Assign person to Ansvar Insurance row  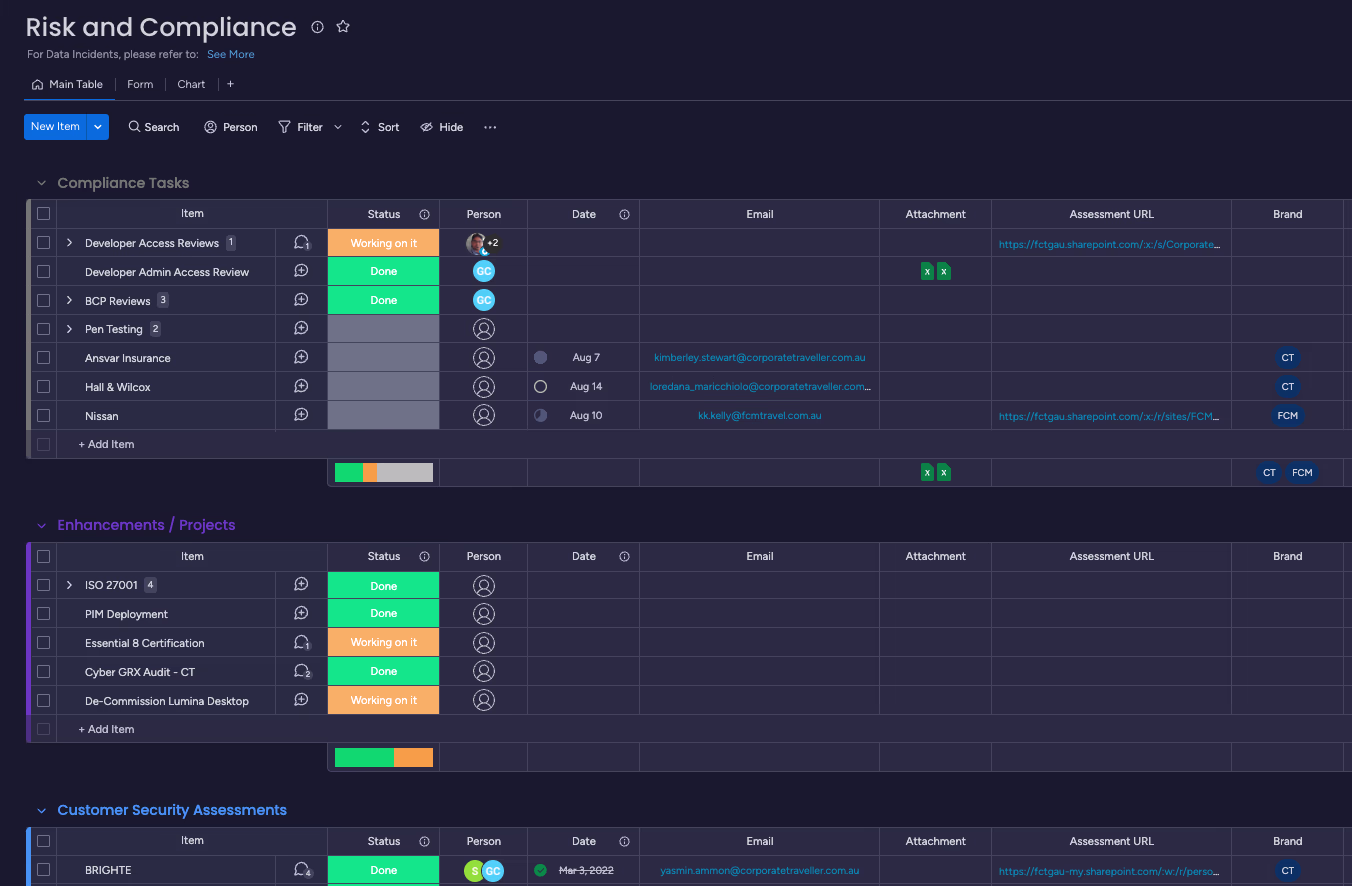[484, 357]
